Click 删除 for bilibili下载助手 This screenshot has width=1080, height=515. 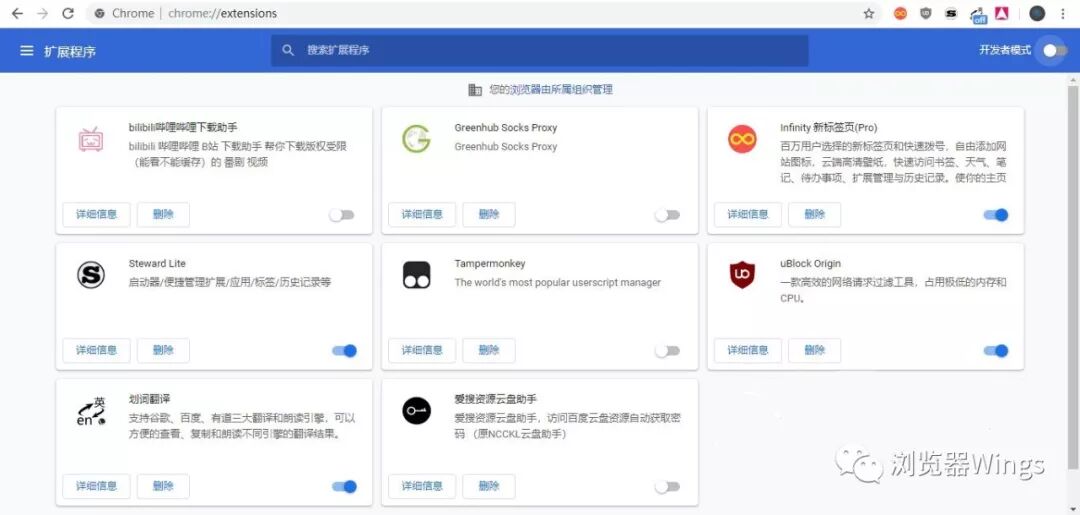(163, 214)
